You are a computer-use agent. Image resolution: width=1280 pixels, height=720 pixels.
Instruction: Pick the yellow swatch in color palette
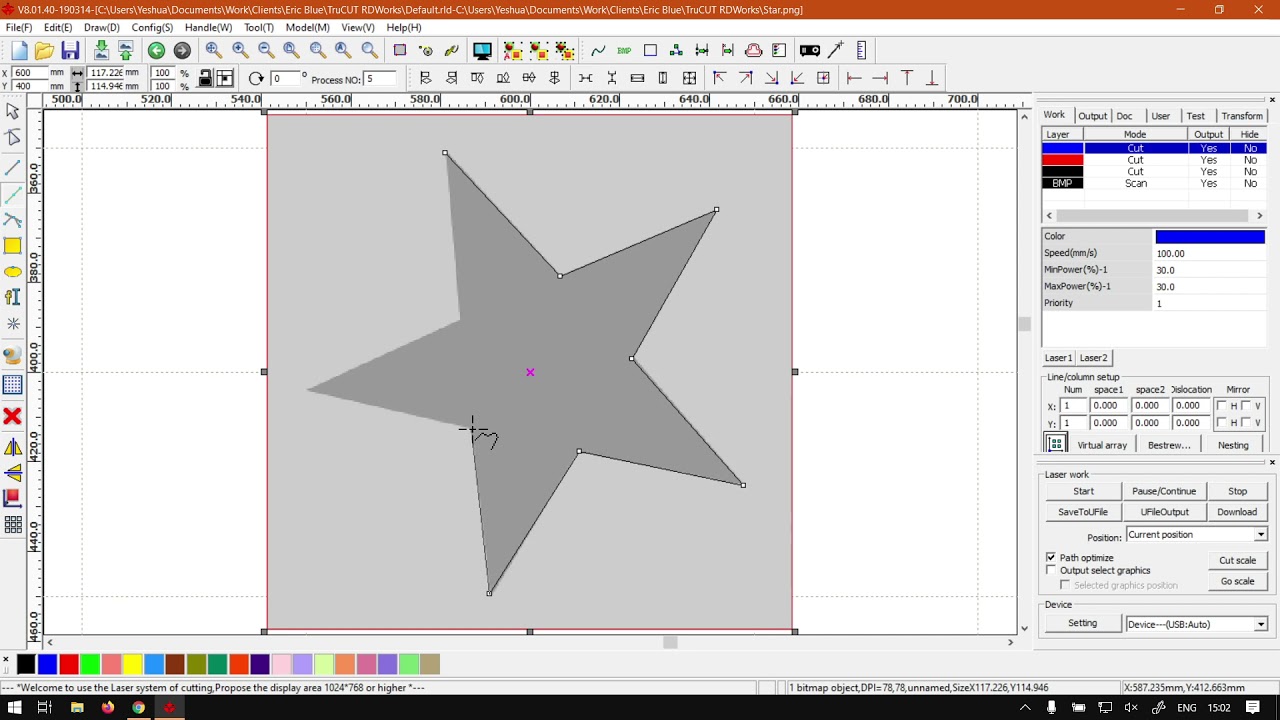(x=132, y=665)
